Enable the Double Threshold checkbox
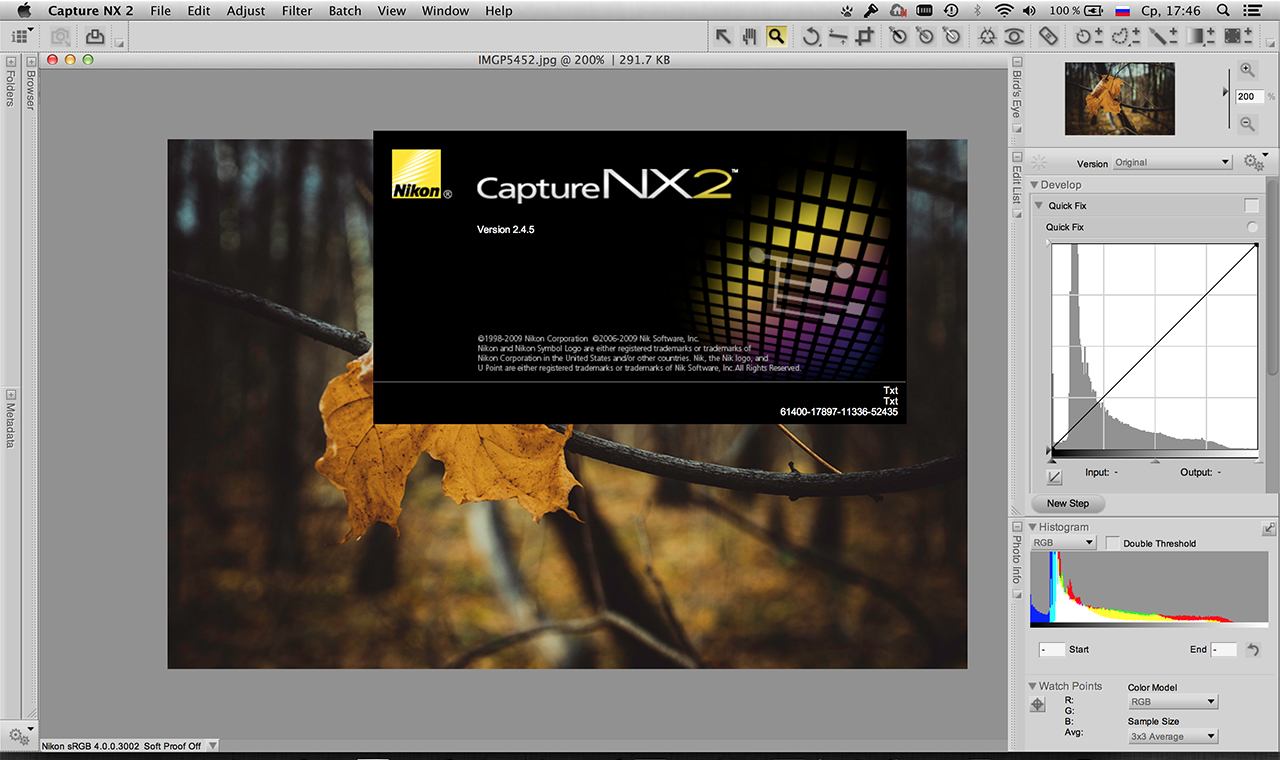The height and width of the screenshot is (760, 1280). point(1113,543)
